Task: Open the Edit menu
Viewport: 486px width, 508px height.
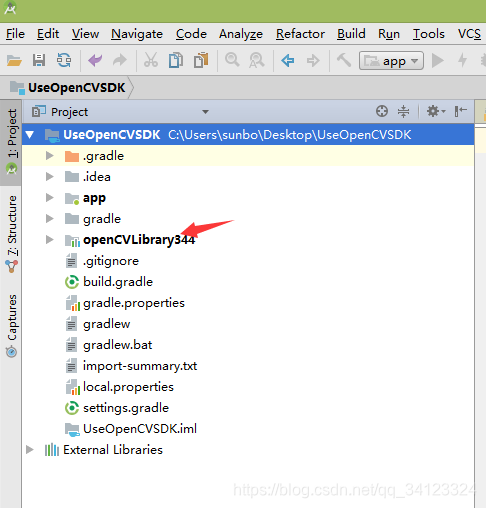Action: pyautogui.click(x=48, y=34)
